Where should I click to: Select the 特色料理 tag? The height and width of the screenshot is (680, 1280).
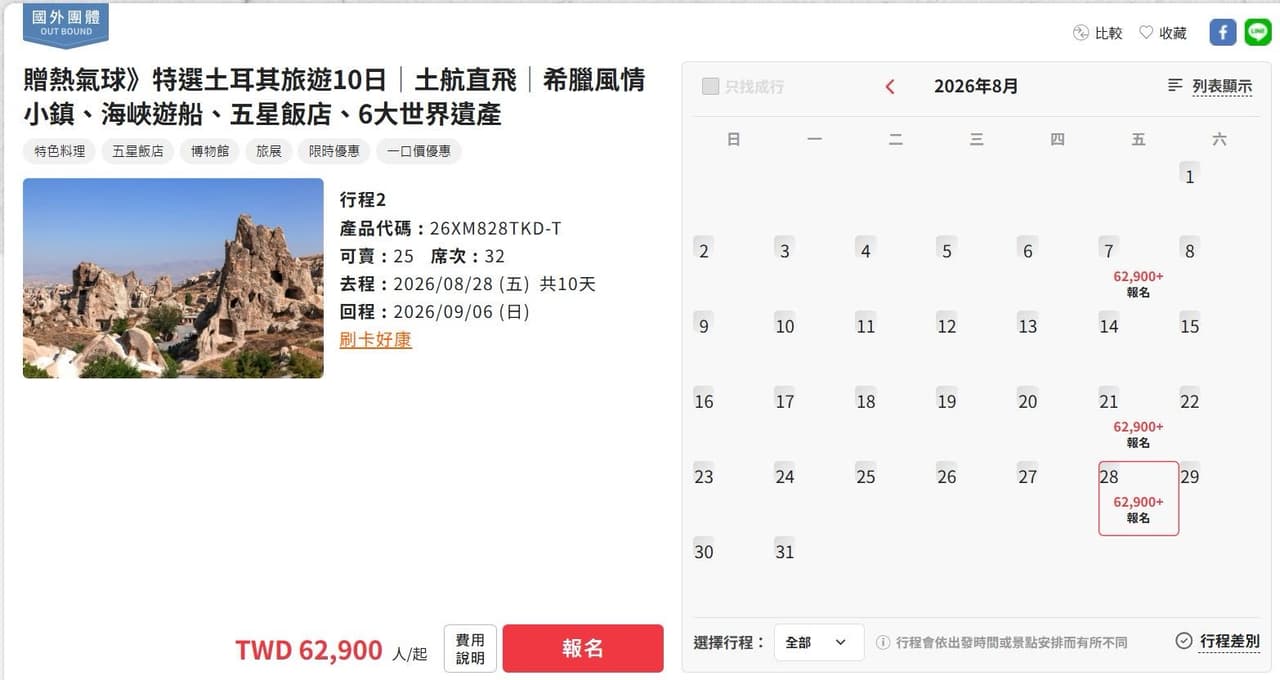(x=60, y=152)
